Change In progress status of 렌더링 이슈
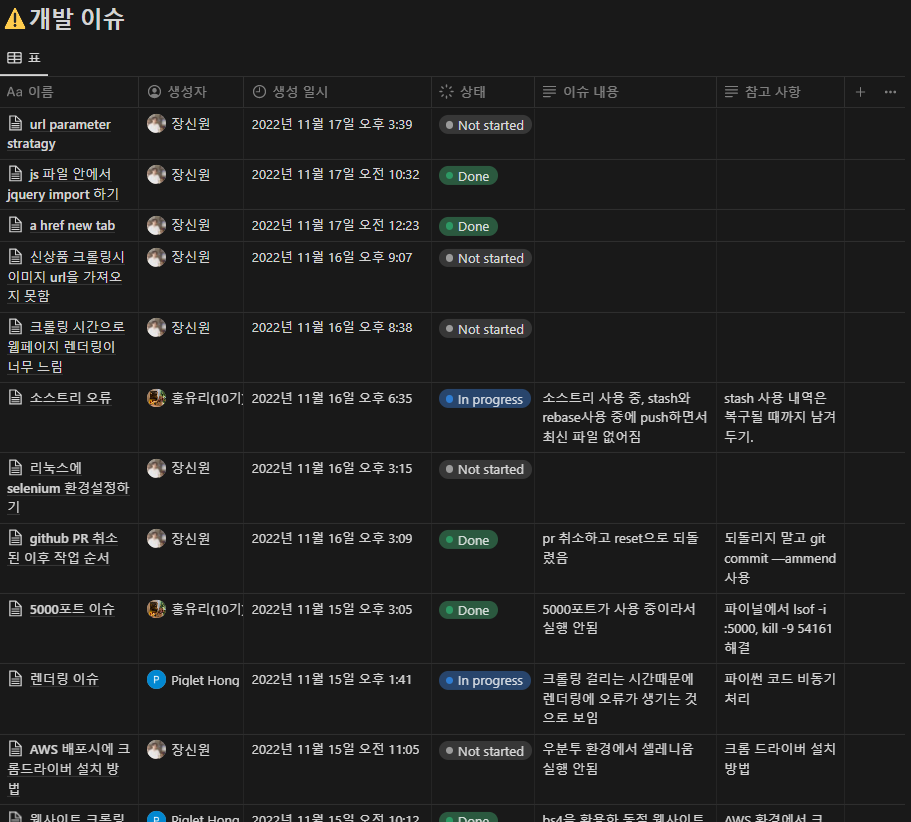The image size is (911, 822). [x=485, y=680]
